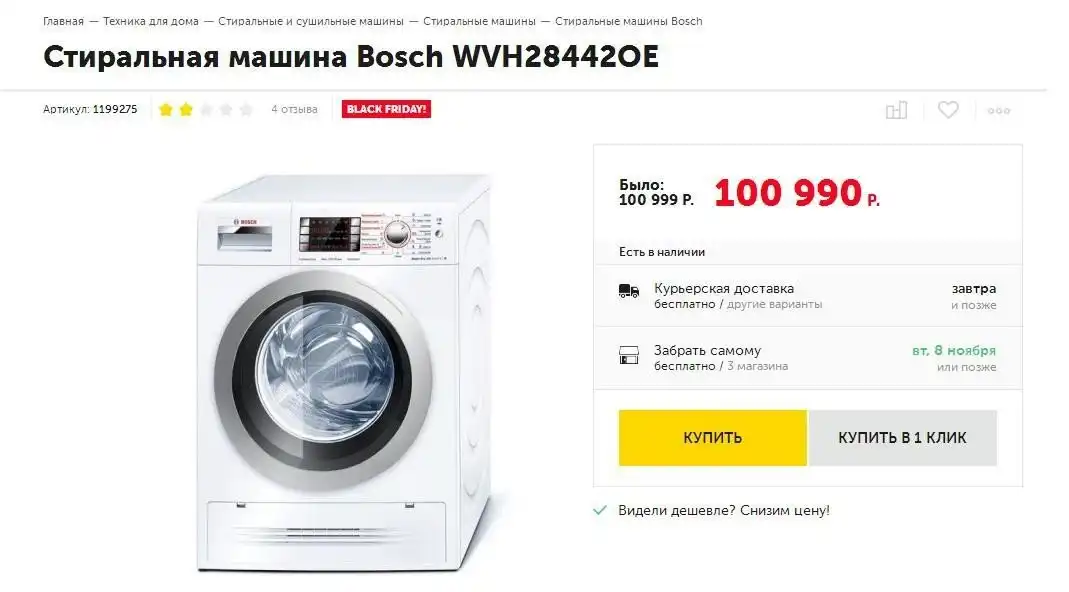The image size is (1069, 592).
Task: Open the 4 отзыва reviews link
Action: point(295,109)
